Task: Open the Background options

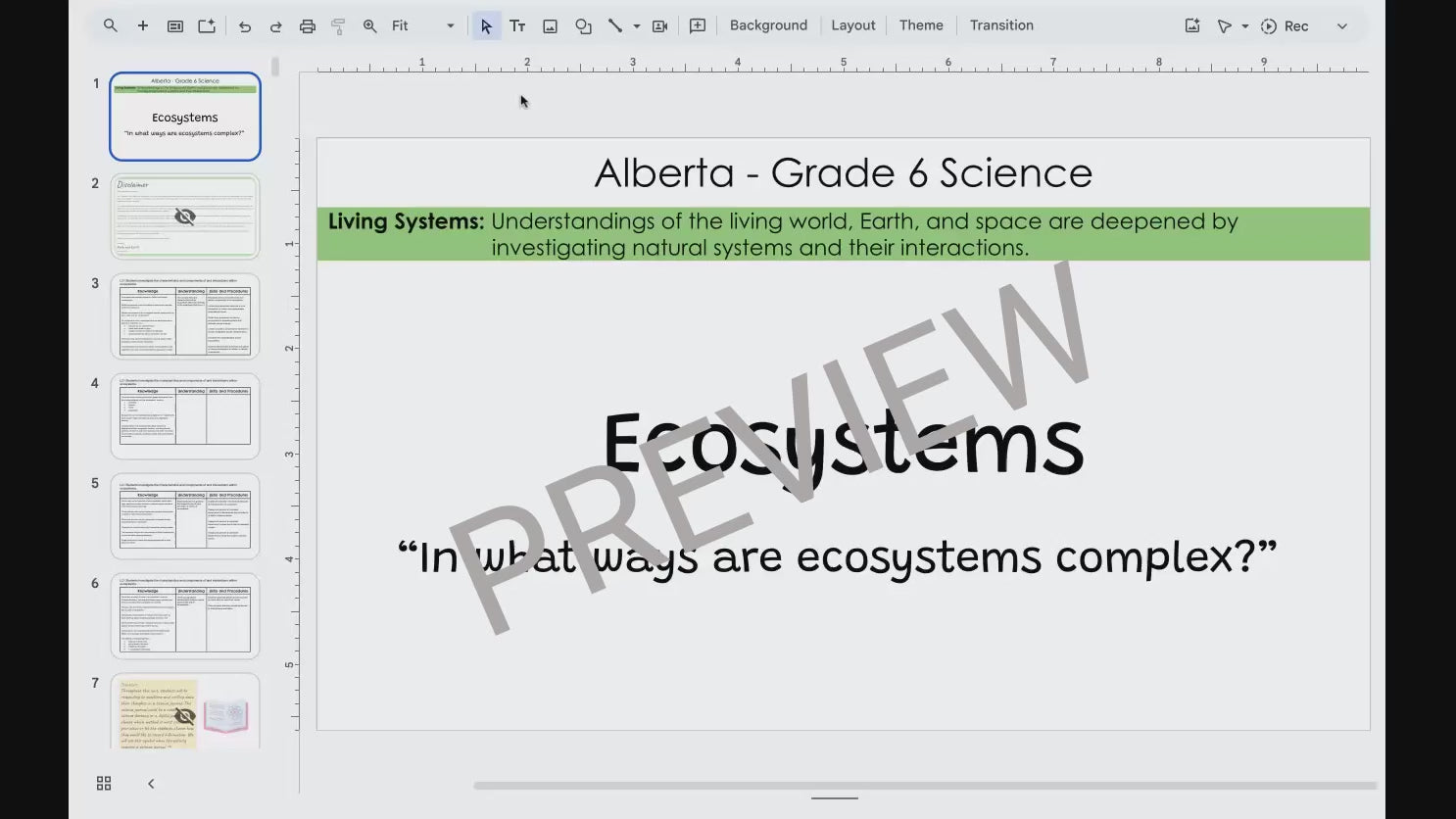Action: coord(768,25)
